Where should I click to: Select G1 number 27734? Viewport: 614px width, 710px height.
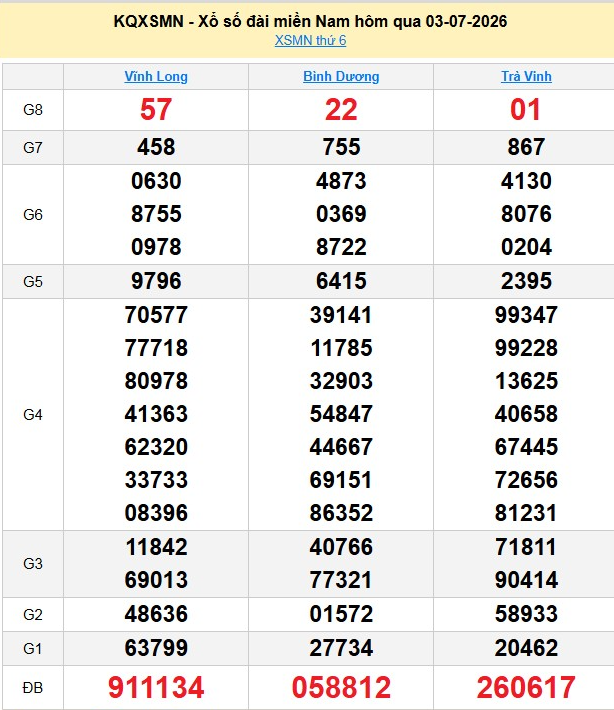coord(341,648)
